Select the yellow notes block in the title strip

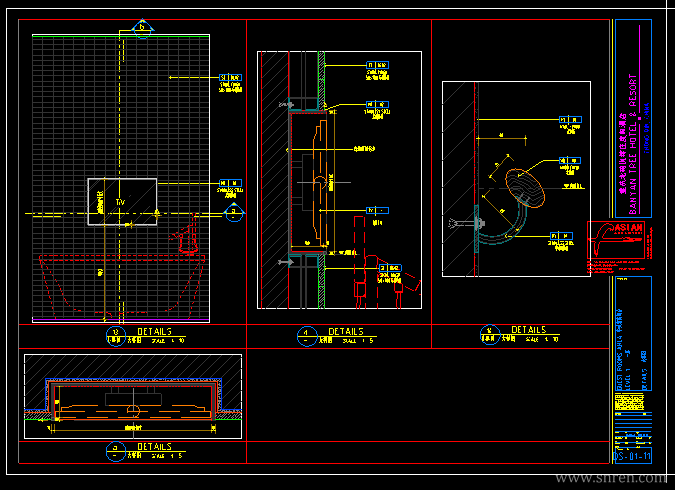[629, 402]
